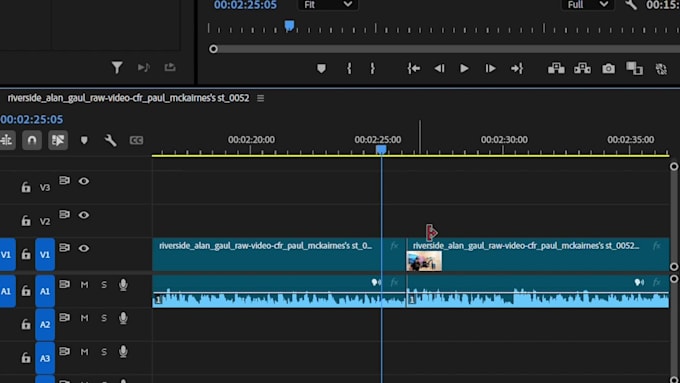The image size is (680, 383).
Task: Open timeline display settings wrench
Action: point(110,140)
